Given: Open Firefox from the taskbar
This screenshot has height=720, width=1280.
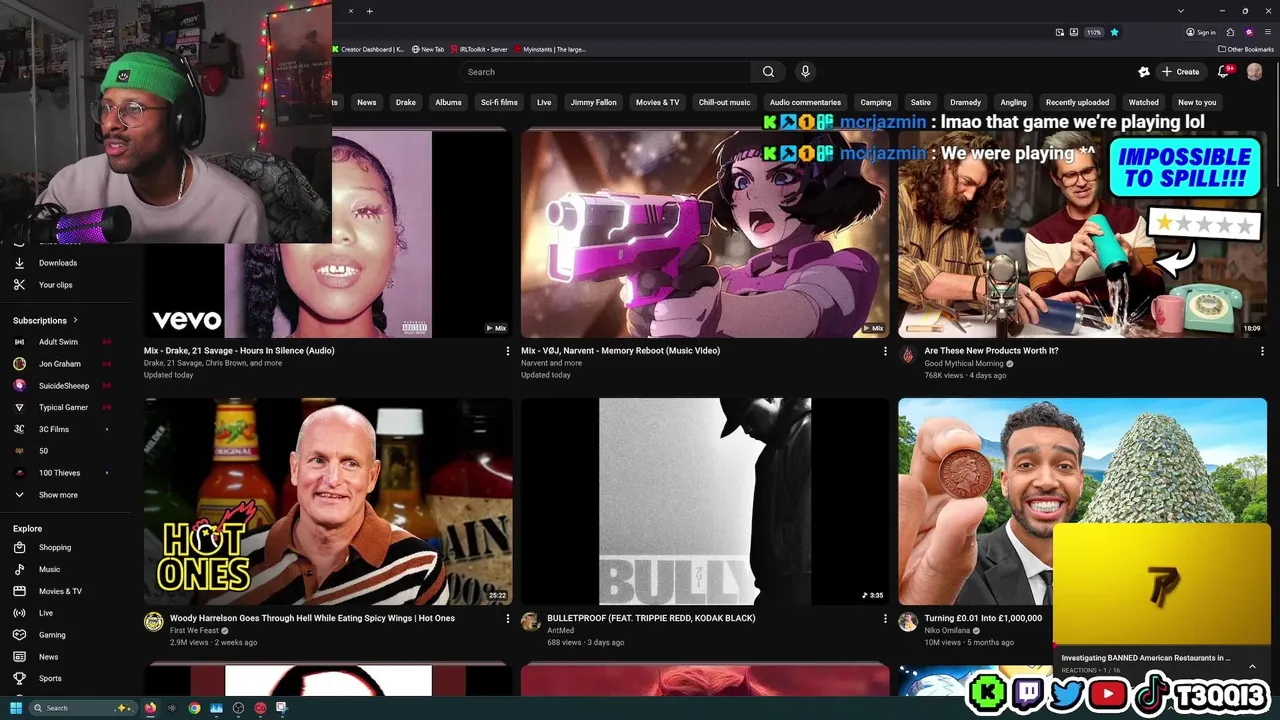Looking at the screenshot, I should pos(151,708).
